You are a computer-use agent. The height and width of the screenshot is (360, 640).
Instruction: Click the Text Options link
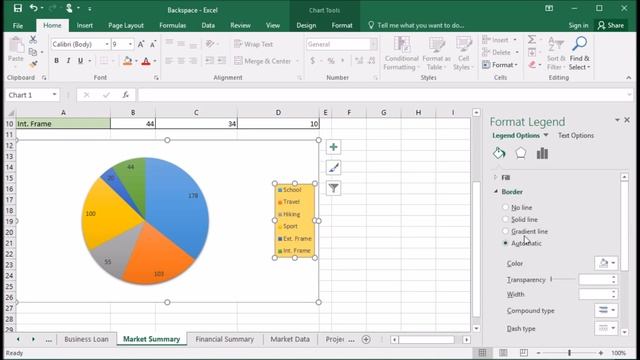pos(576,135)
